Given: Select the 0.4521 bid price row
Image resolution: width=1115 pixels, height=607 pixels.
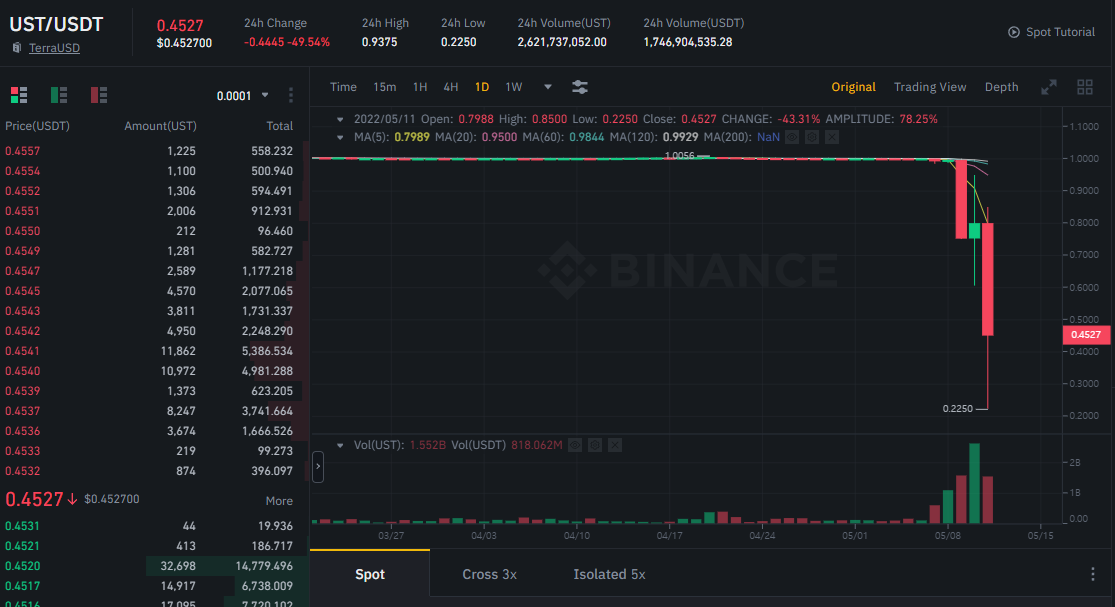Looking at the screenshot, I should point(154,546).
